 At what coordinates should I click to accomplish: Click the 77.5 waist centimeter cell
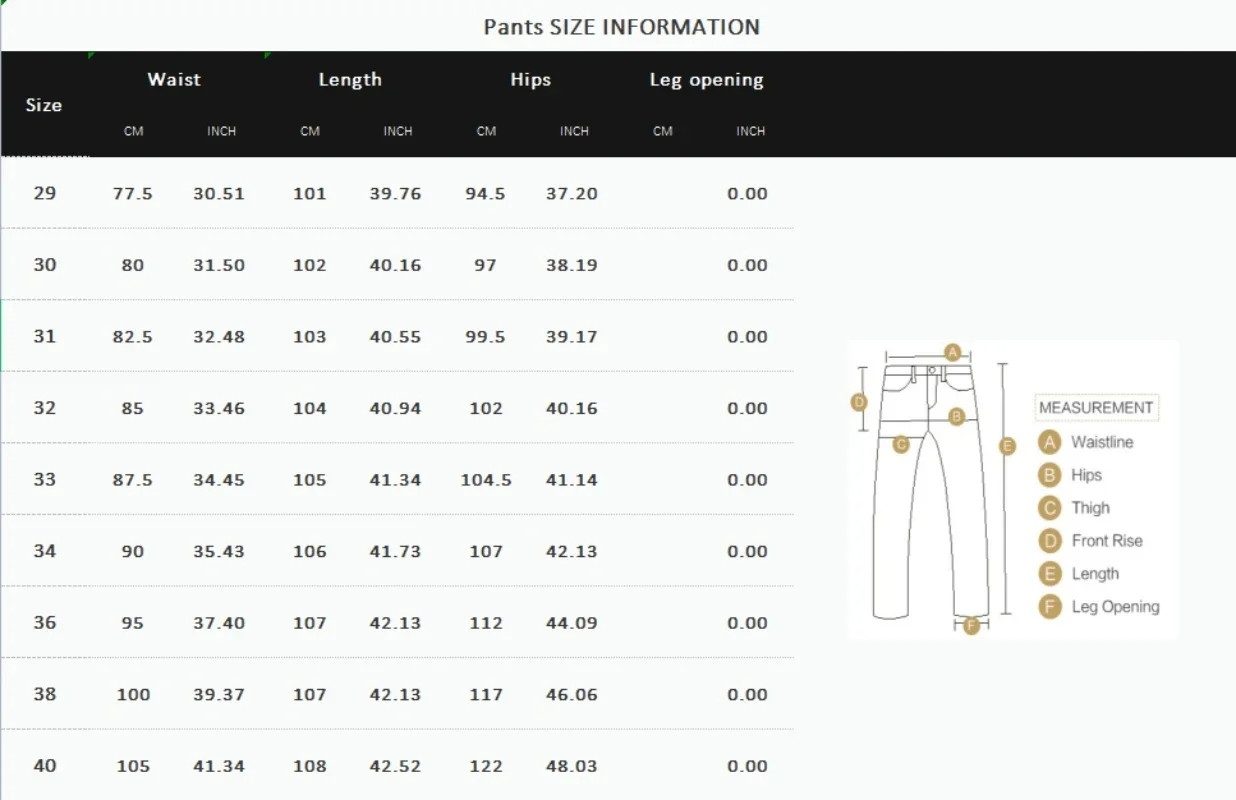point(133,194)
